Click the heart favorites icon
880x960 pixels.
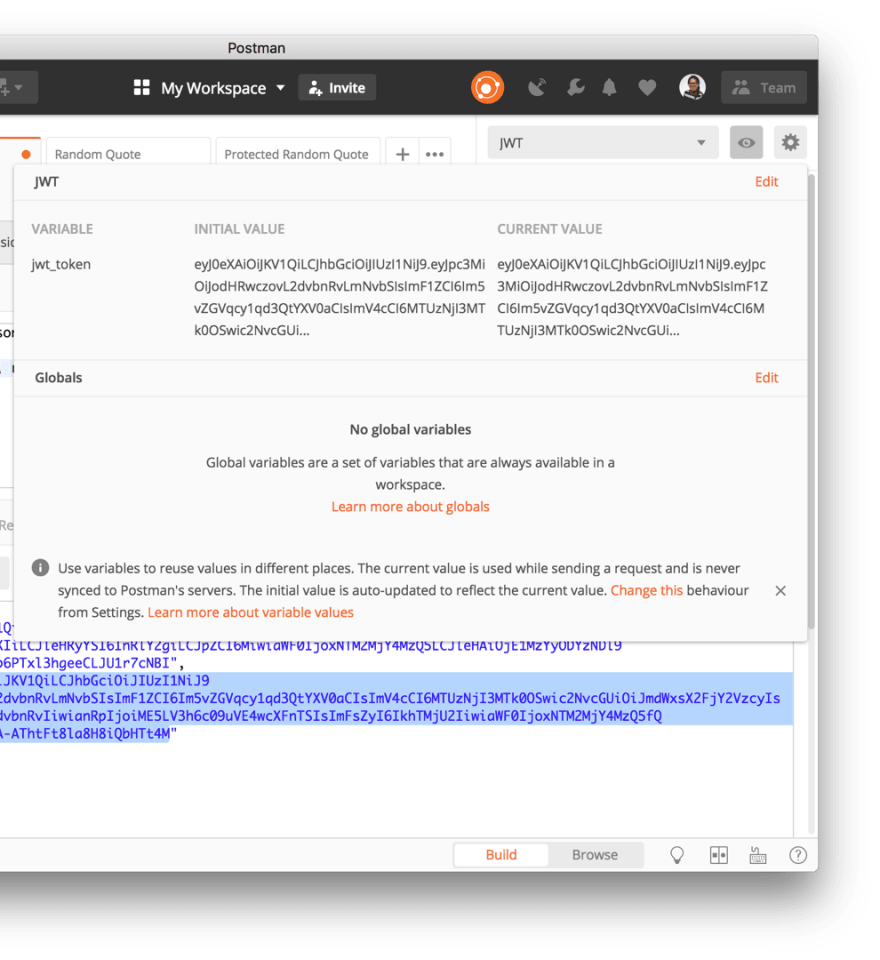[647, 87]
